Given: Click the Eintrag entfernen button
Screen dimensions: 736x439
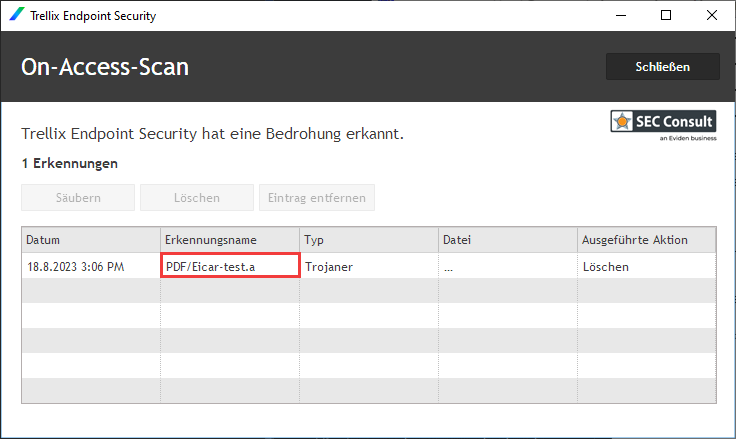Looking at the screenshot, I should tap(316, 197).
